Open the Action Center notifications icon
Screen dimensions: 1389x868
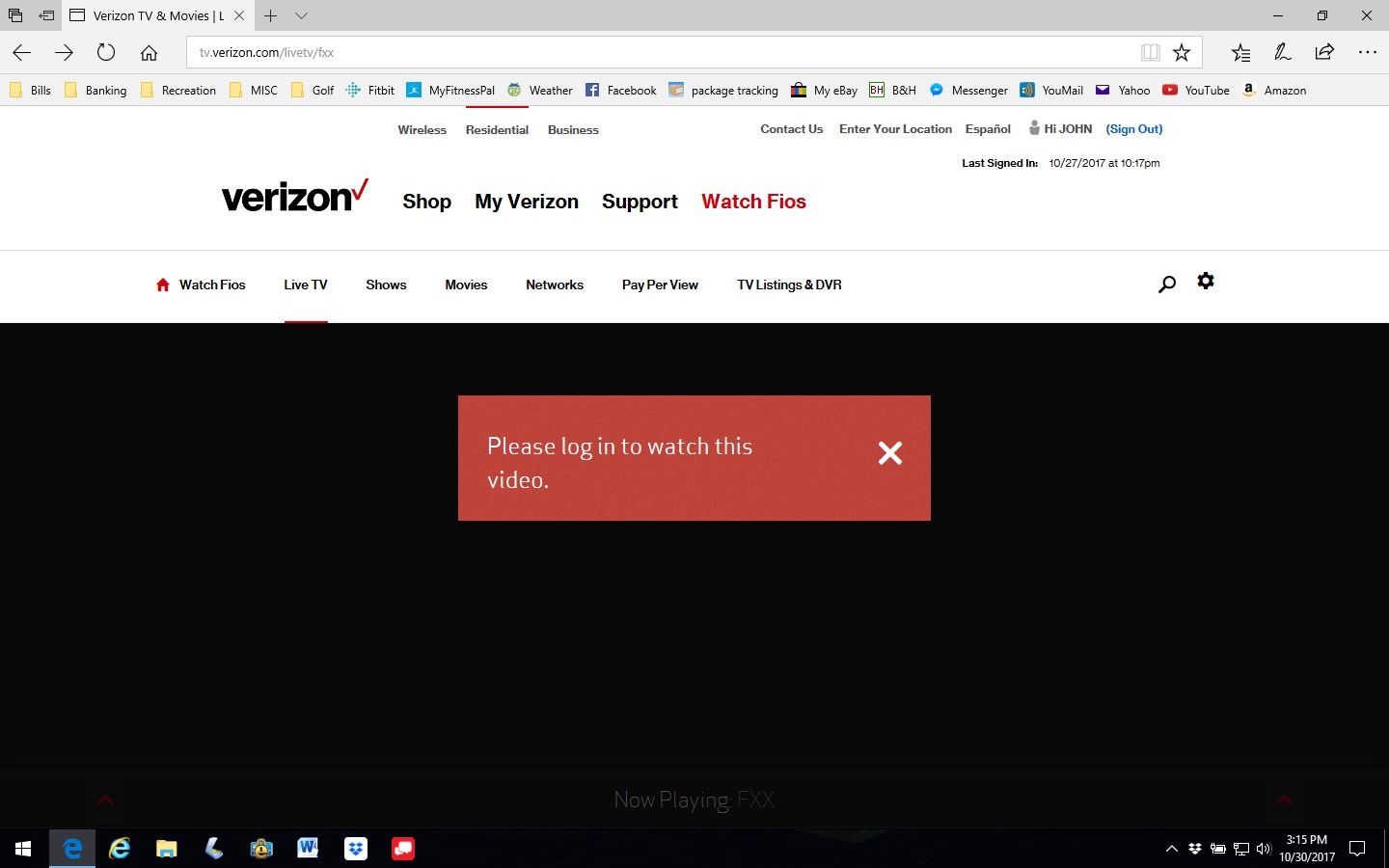tap(1357, 849)
